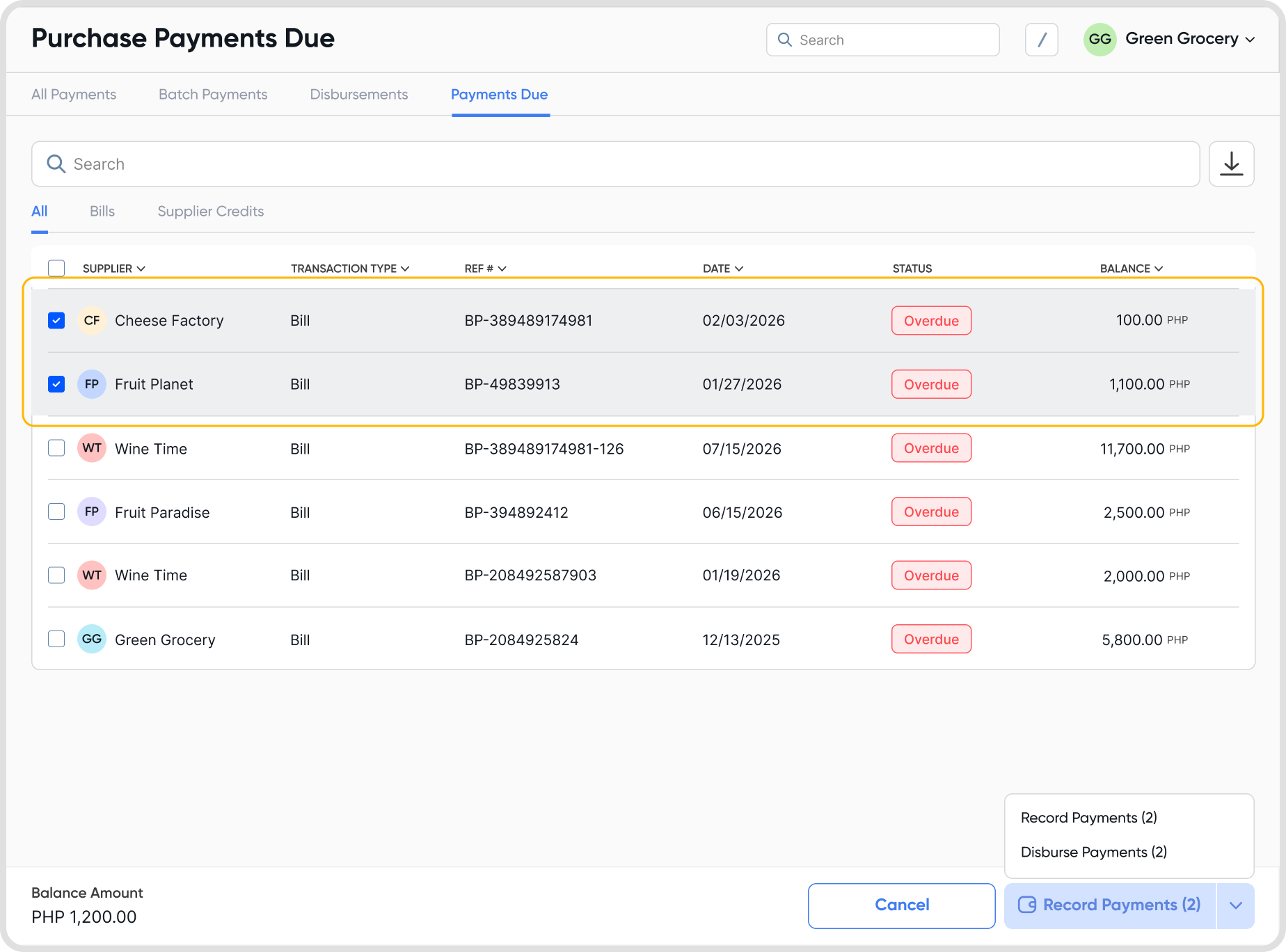Click the Overdue badge for BP-2084925824
1286x952 pixels.
pos(931,640)
